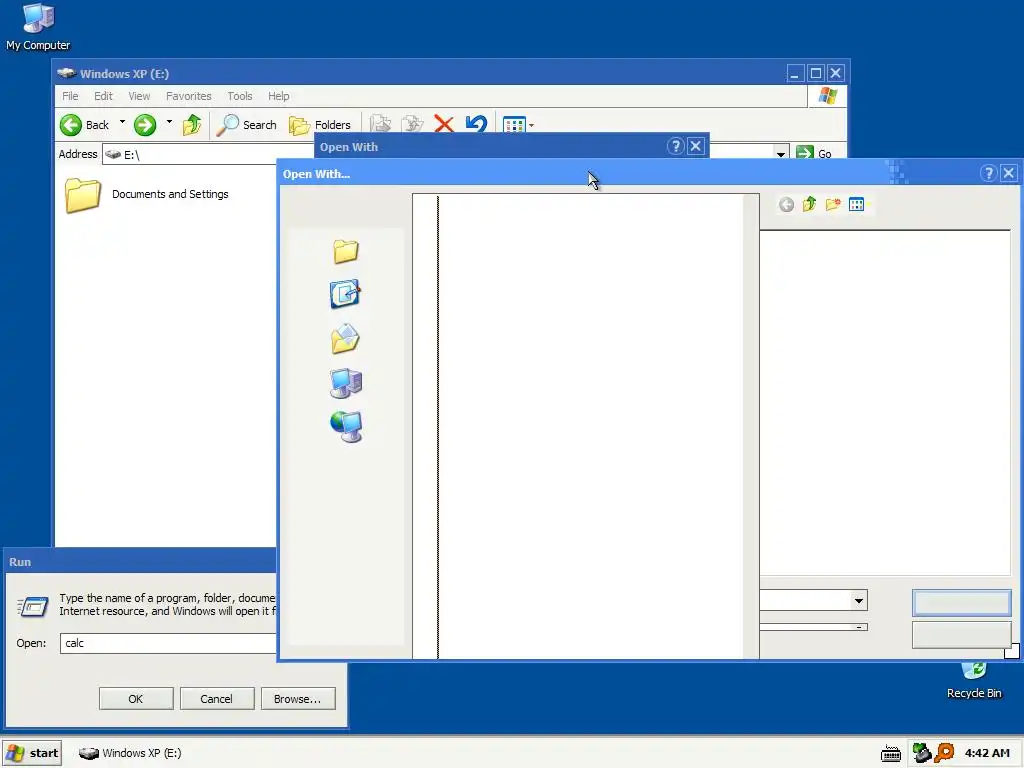Open the My Computer desktop icon

[x=38, y=27]
